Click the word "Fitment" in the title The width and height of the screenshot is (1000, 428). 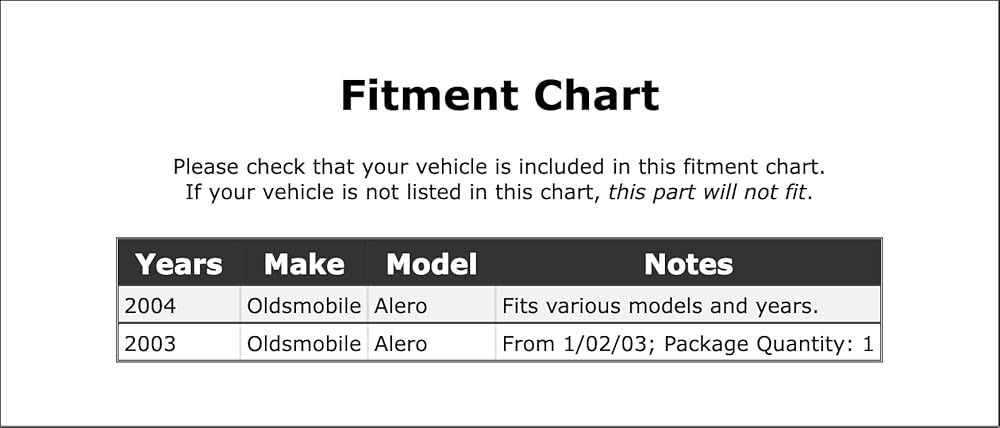coord(427,96)
